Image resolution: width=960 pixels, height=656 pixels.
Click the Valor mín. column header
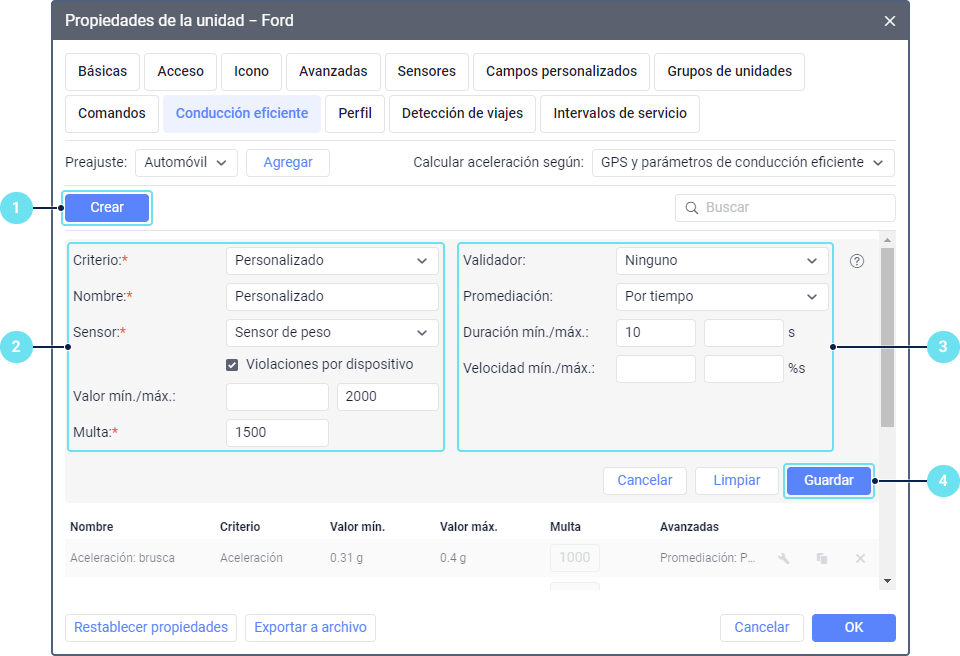[x=358, y=527]
